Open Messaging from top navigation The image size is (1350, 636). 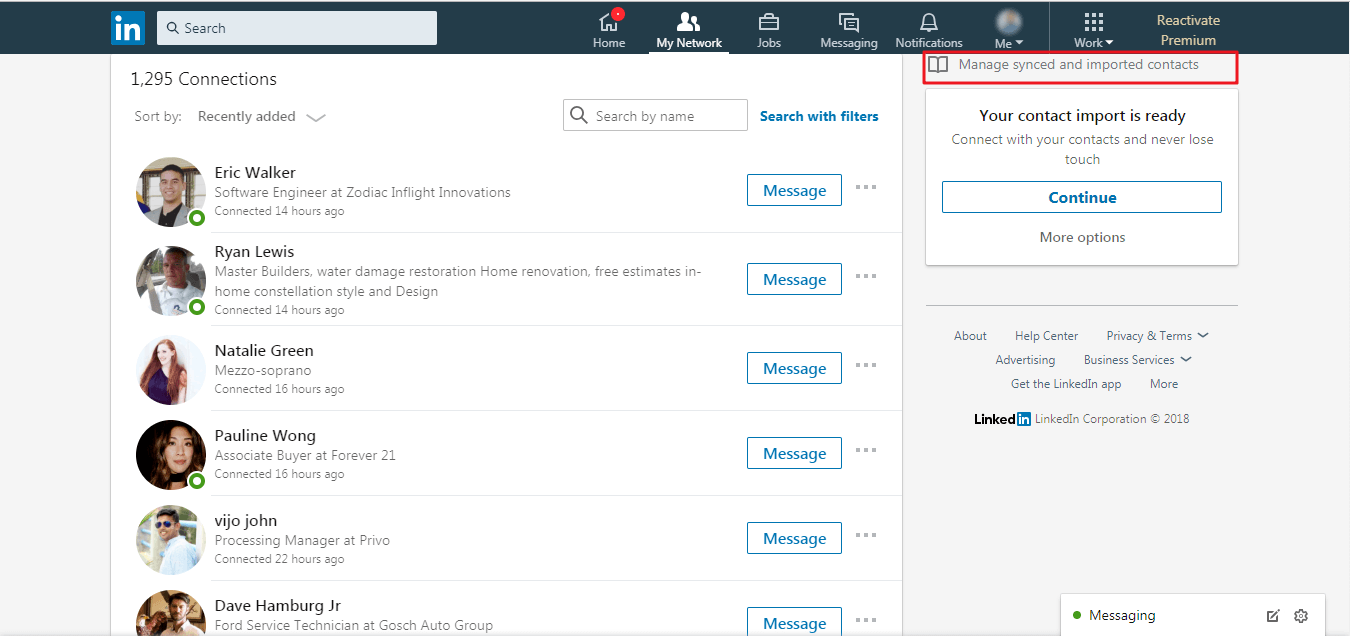(x=849, y=30)
